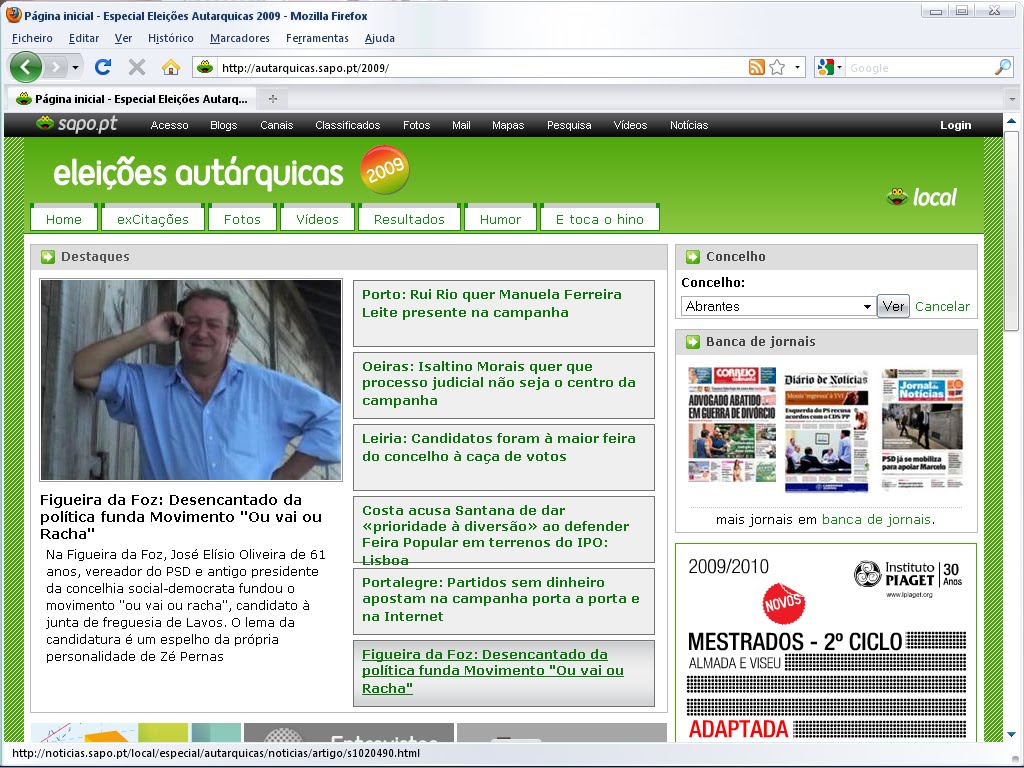1024x768 pixels.
Task: Open the Leiria: Candidatos headline
Action: (504, 457)
